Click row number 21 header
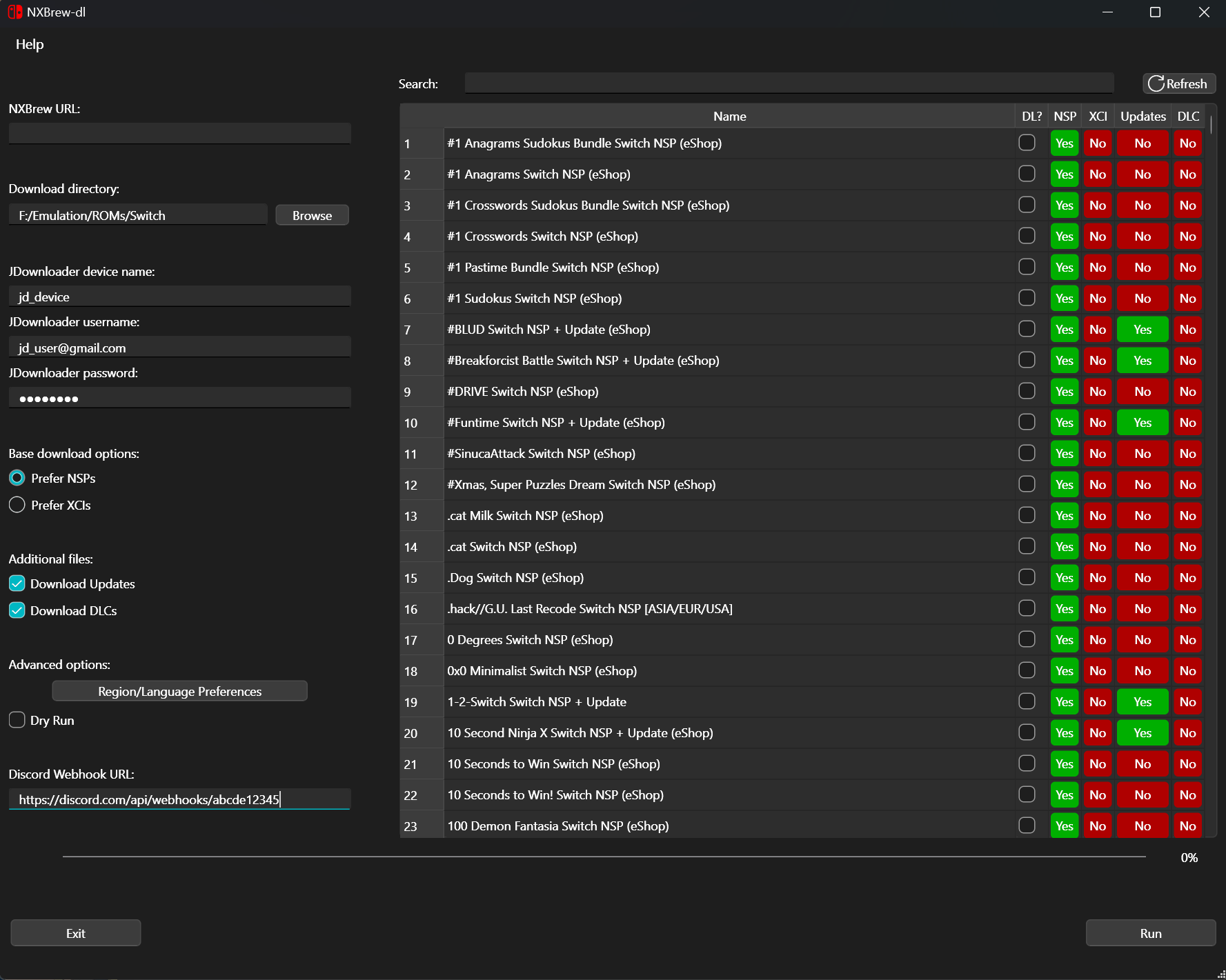 click(x=422, y=764)
